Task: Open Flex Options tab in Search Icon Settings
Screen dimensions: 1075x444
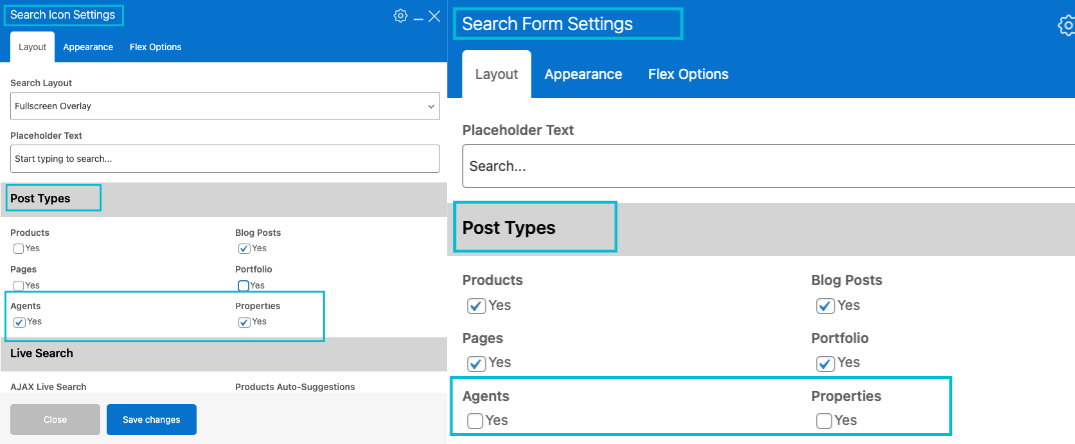Action: pos(155,47)
